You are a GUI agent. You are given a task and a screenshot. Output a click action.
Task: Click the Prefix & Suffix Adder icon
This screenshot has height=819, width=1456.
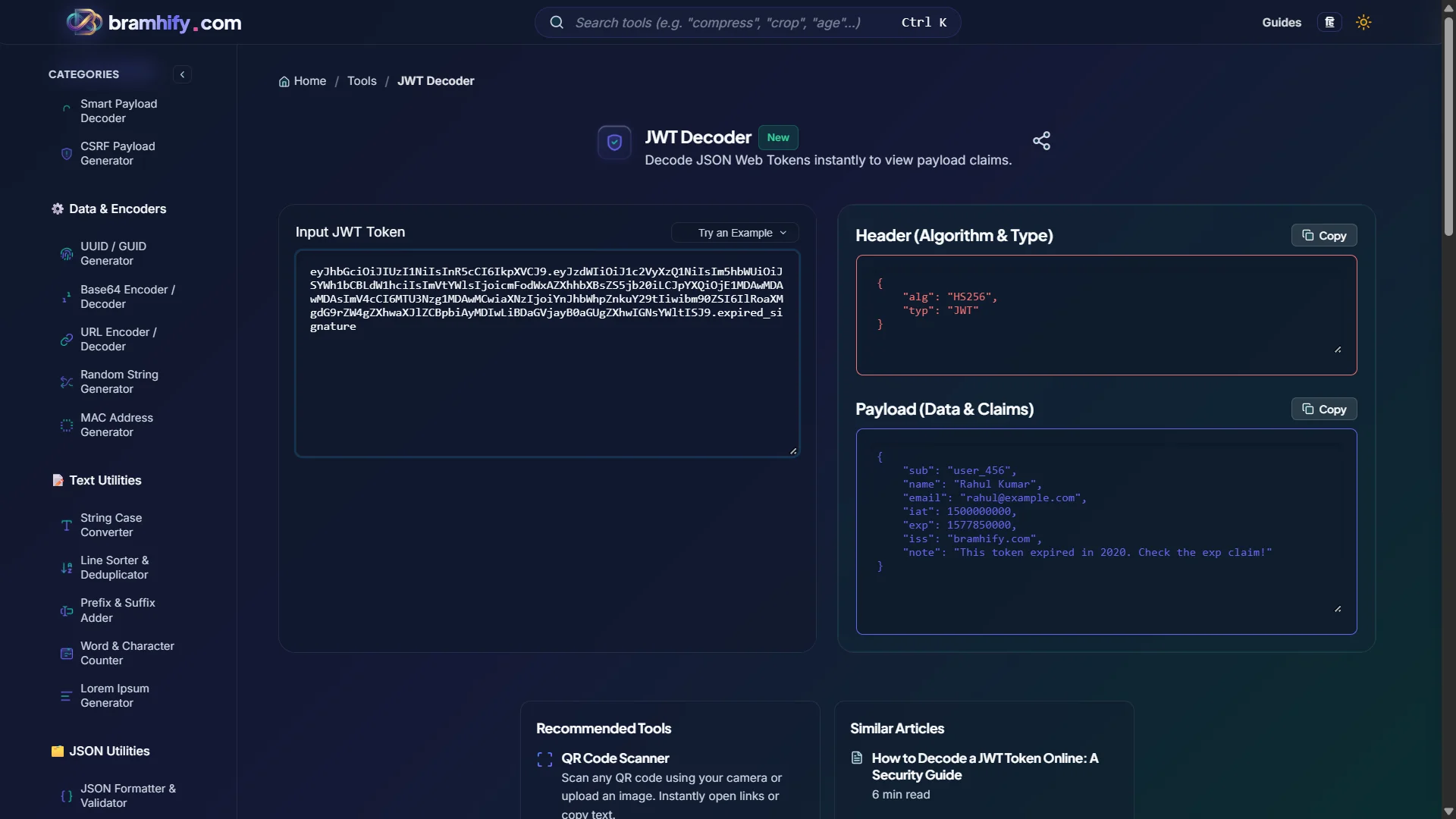click(67, 610)
